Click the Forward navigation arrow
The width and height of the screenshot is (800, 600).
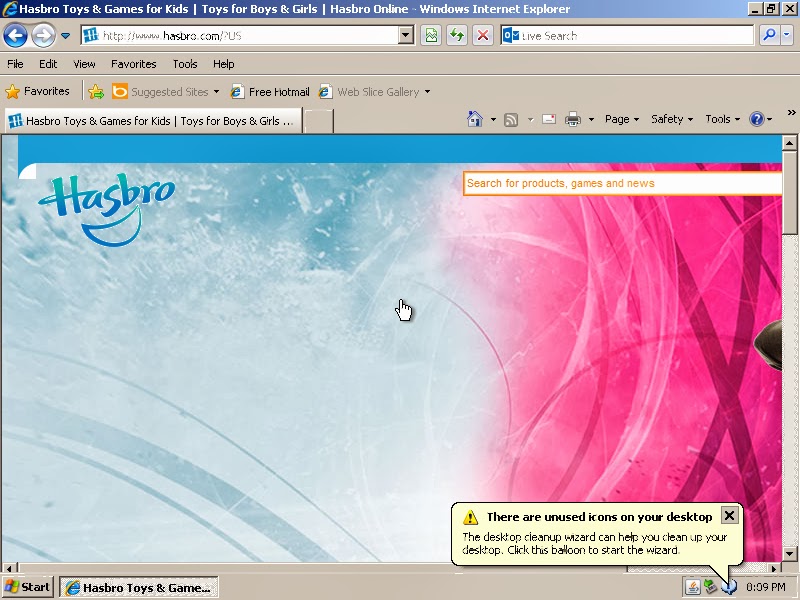pos(44,36)
